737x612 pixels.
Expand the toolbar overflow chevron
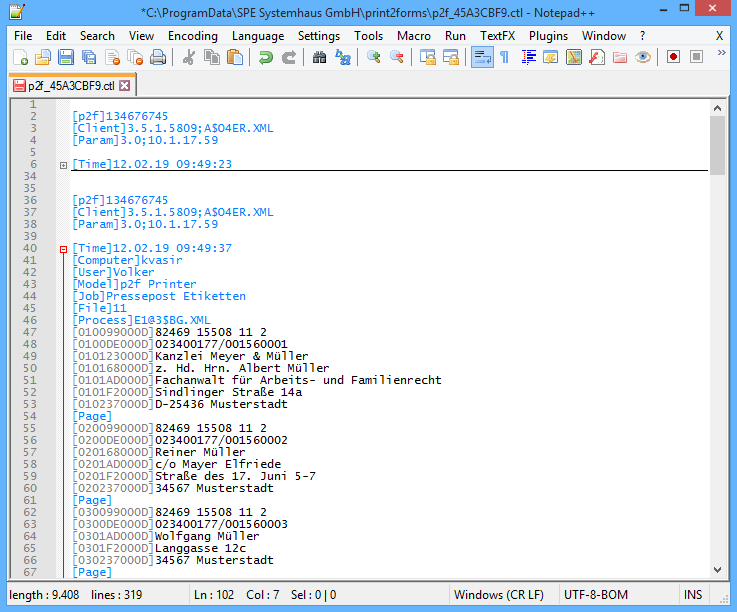pyautogui.click(x=722, y=55)
